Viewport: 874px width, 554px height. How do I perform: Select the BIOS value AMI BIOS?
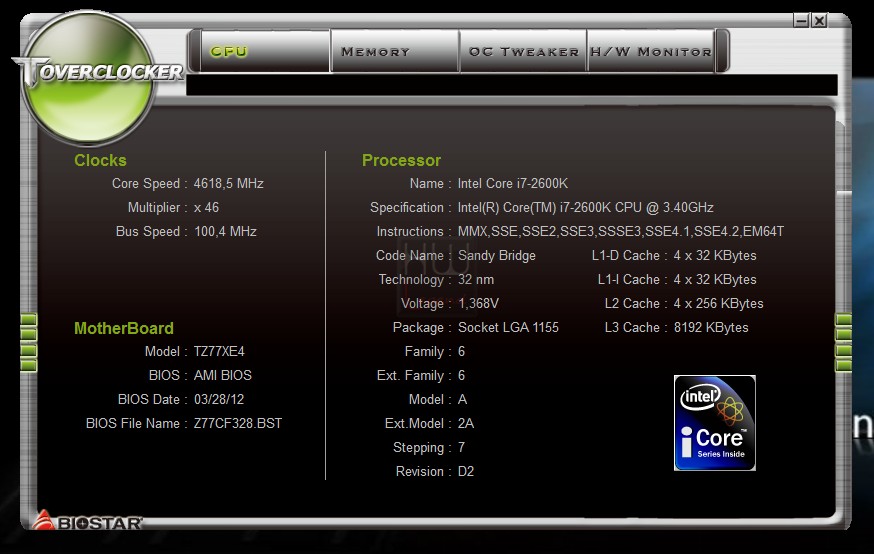[222, 375]
